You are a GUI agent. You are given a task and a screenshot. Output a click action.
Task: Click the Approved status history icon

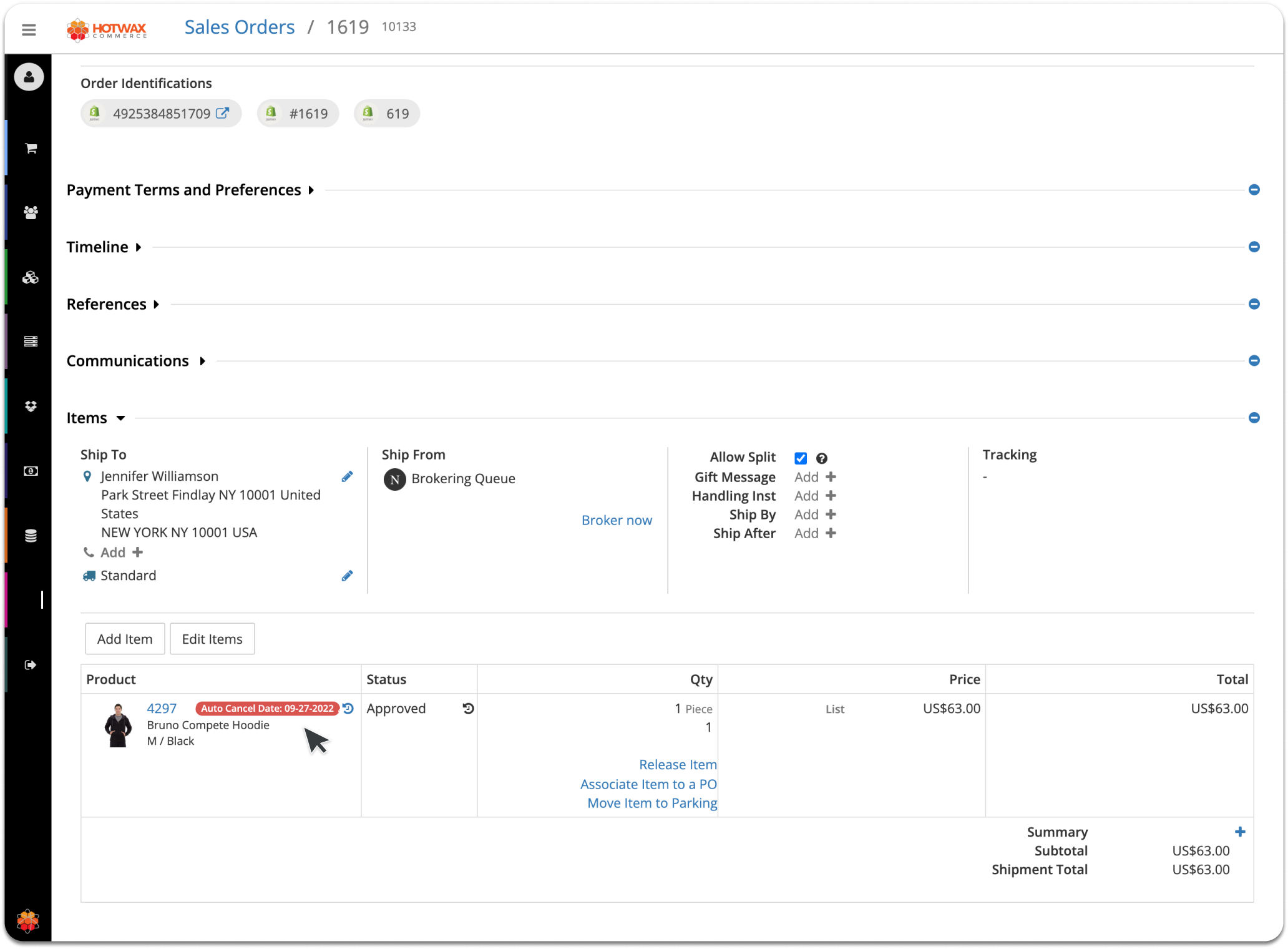(468, 708)
